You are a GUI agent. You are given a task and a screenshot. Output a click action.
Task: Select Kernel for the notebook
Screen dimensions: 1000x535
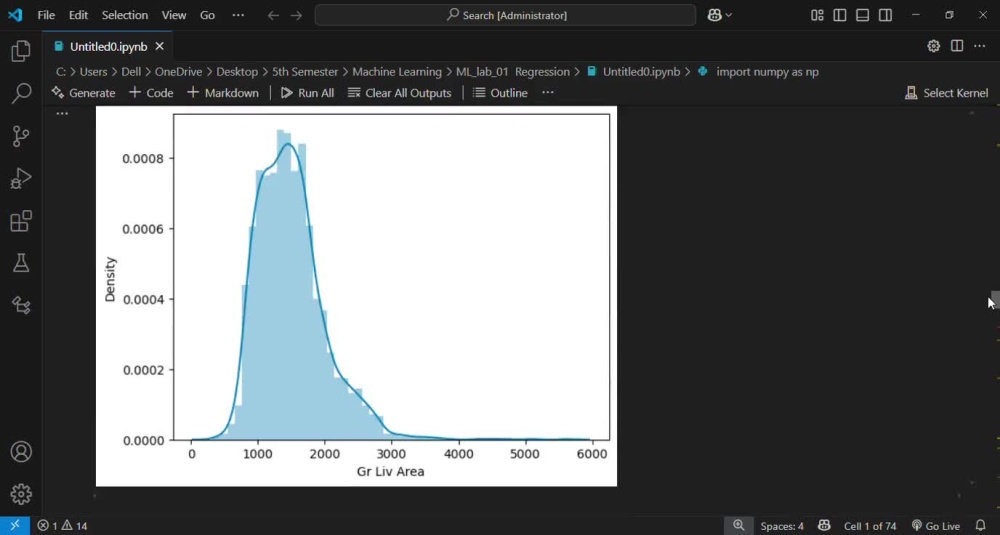point(947,93)
